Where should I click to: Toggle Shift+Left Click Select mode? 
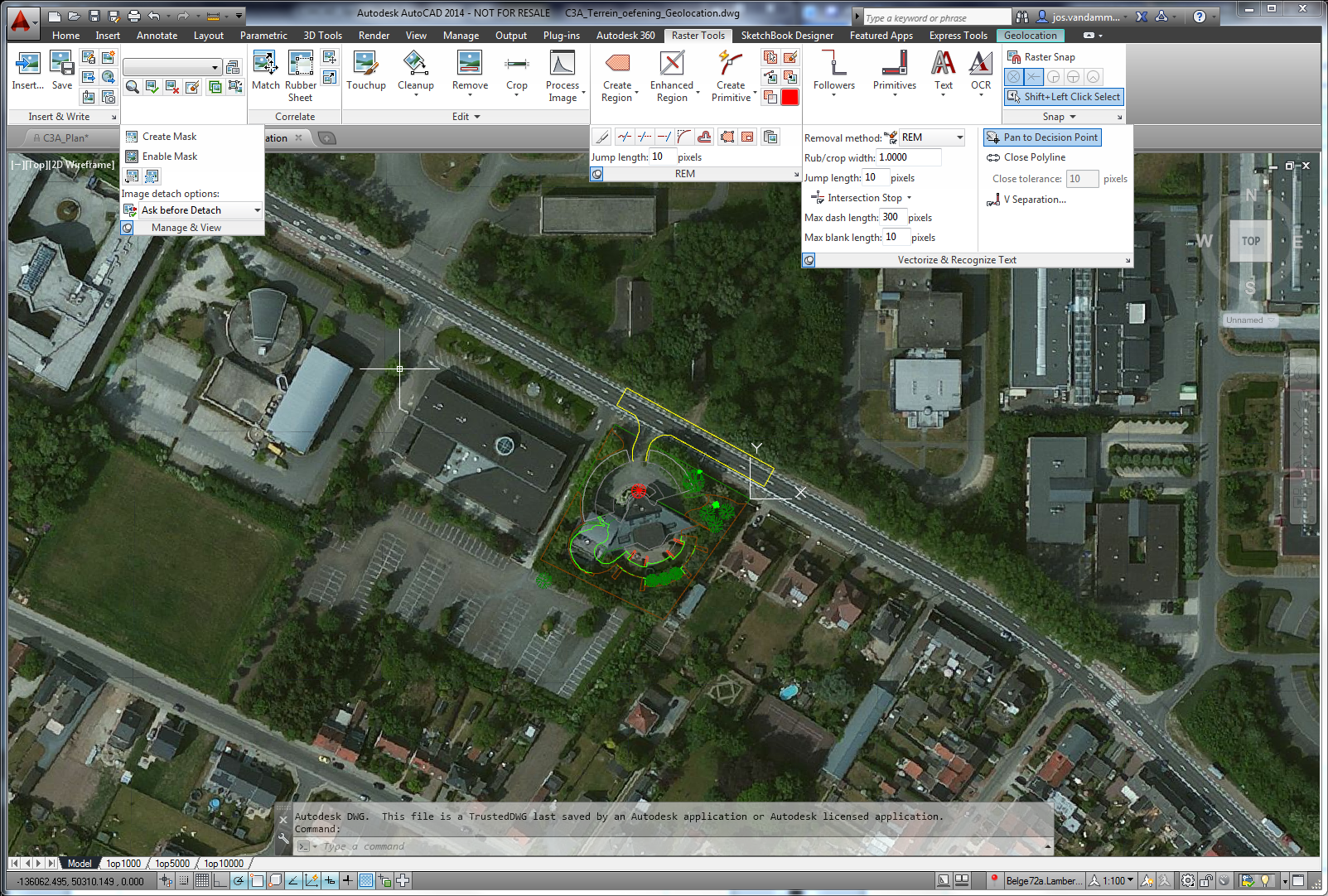tap(1064, 97)
